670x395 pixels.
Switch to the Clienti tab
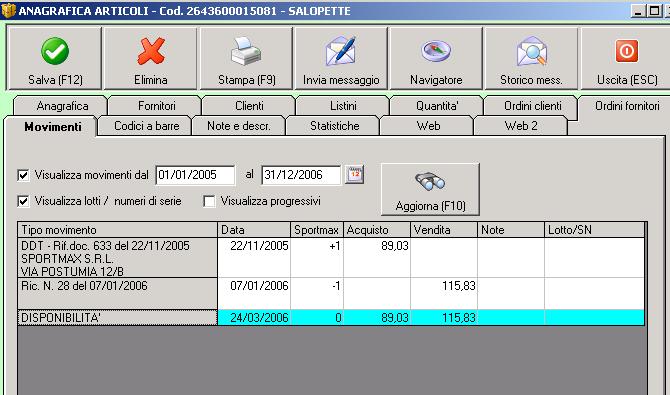click(x=249, y=106)
